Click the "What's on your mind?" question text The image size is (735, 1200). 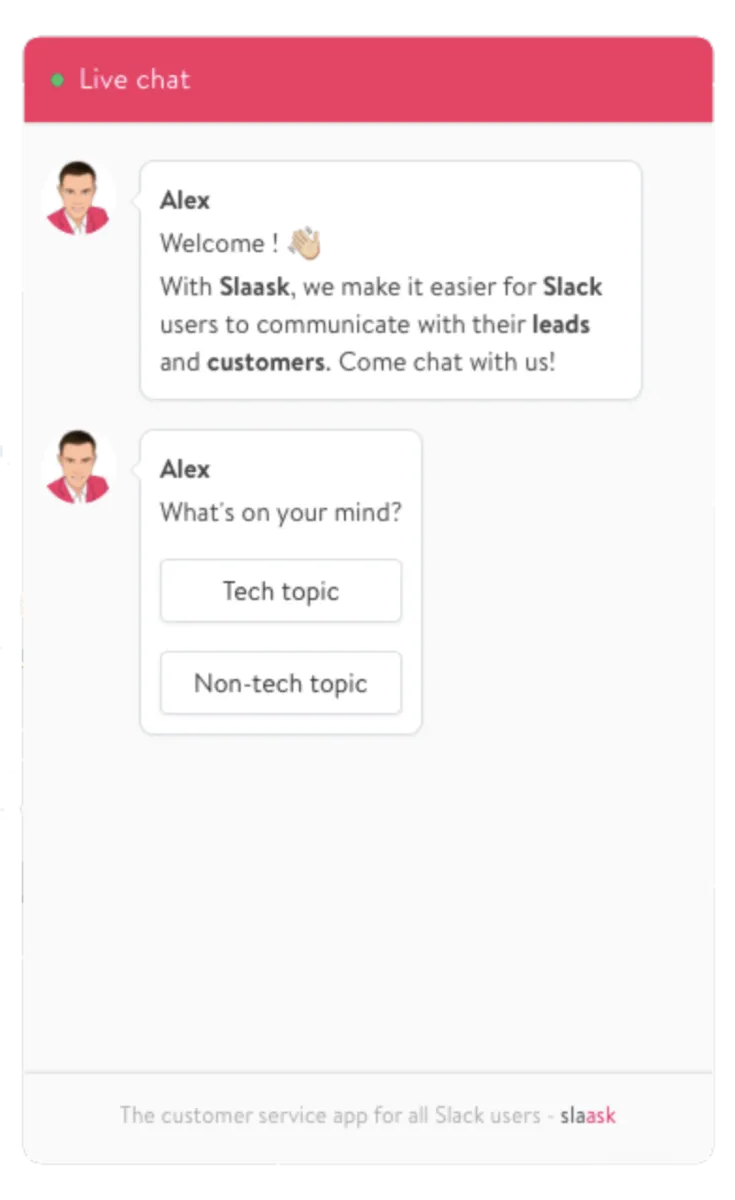(x=281, y=513)
